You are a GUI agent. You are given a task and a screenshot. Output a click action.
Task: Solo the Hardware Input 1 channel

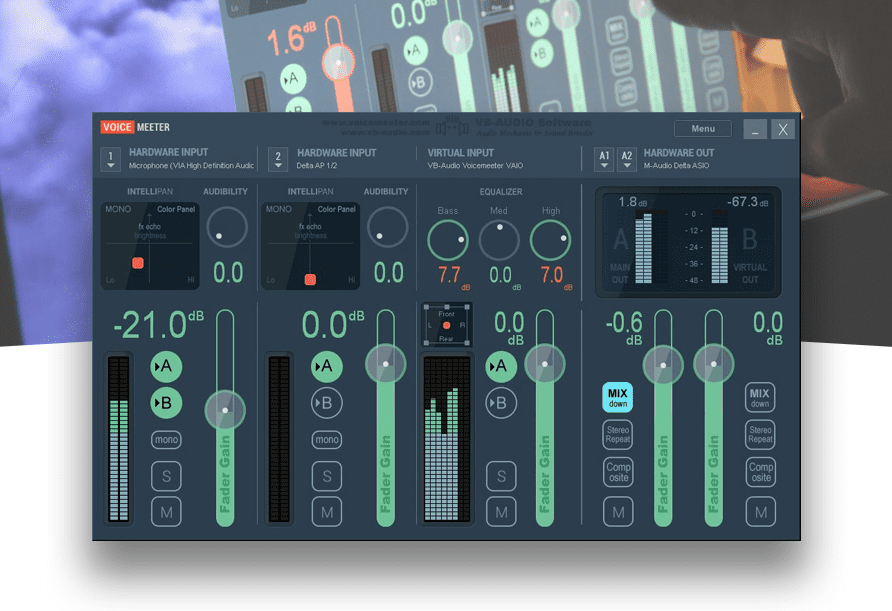point(166,476)
